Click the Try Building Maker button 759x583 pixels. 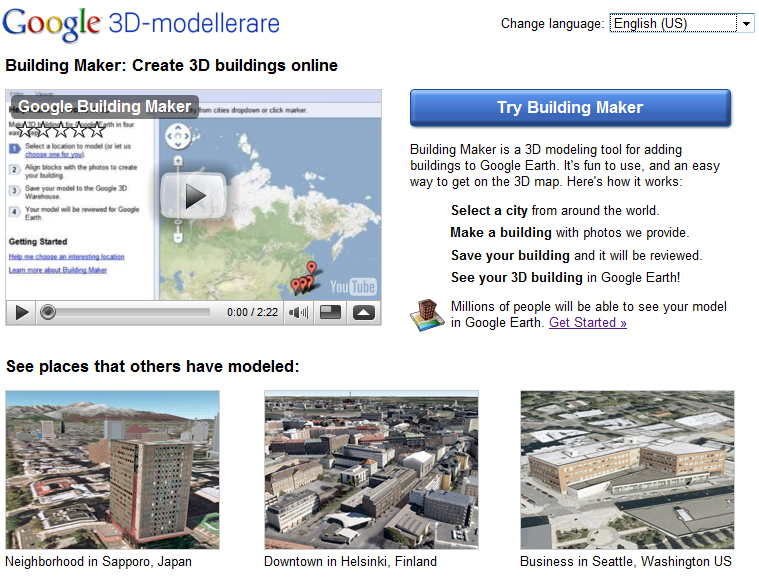tap(570, 107)
